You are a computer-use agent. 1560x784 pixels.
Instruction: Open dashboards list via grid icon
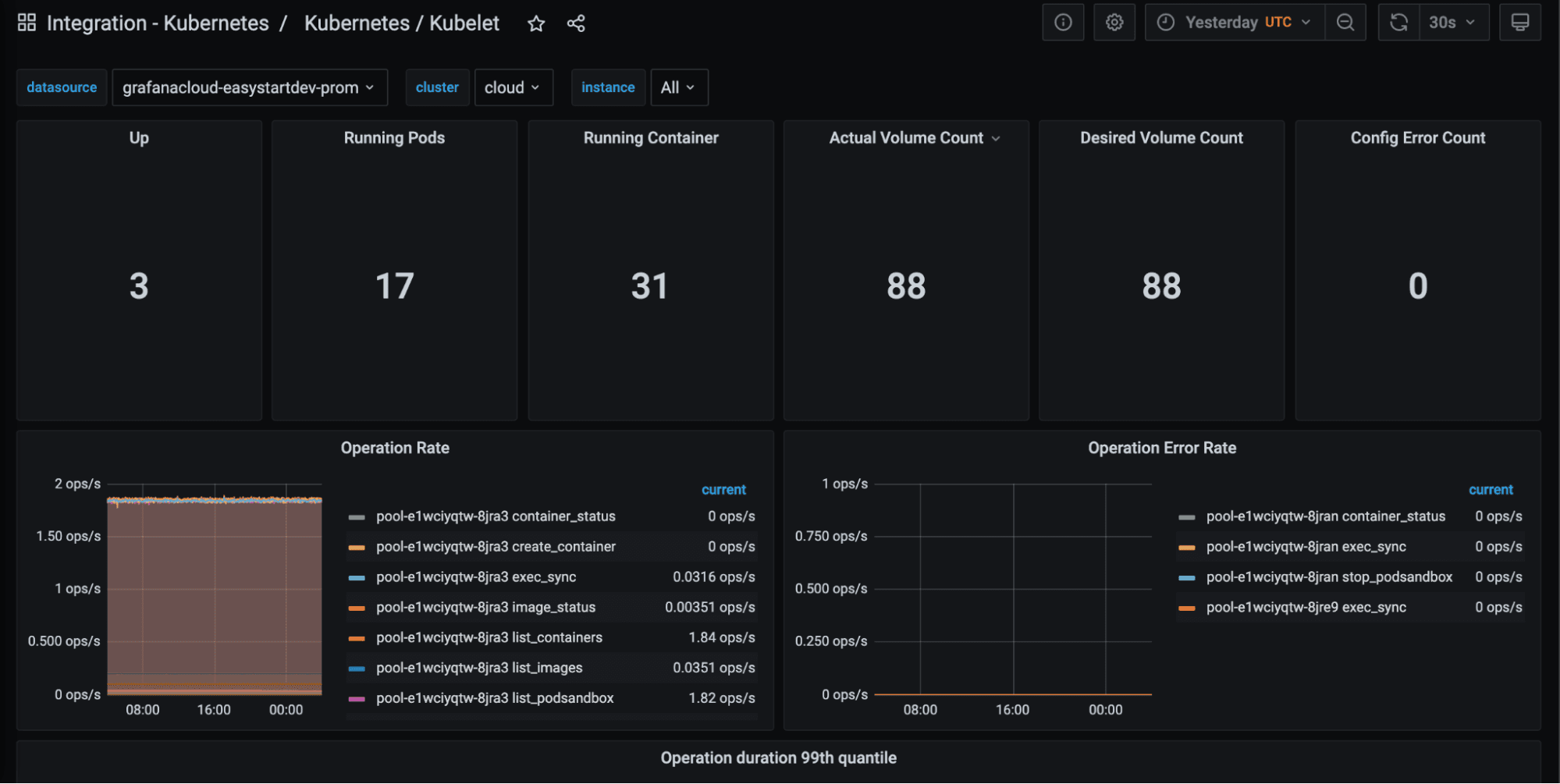click(x=26, y=22)
